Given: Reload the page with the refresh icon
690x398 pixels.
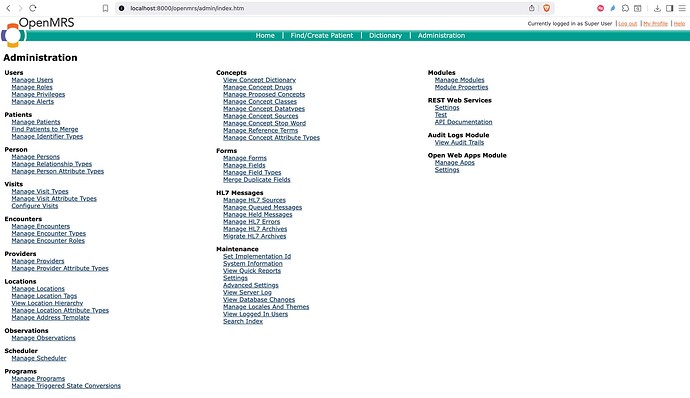Looking at the screenshot, I should click(x=33, y=8).
